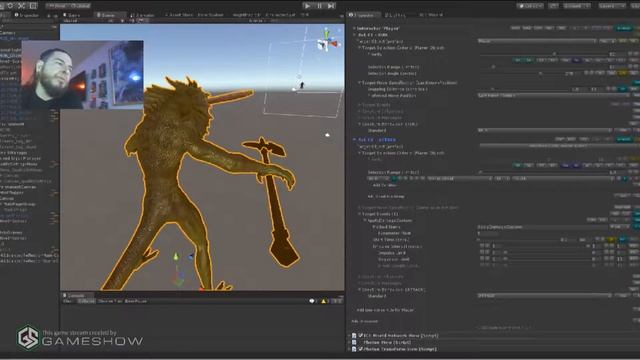Open the second Standard dropdown near the bottom
Viewport: 640px width, 360px height.
tap(545, 296)
